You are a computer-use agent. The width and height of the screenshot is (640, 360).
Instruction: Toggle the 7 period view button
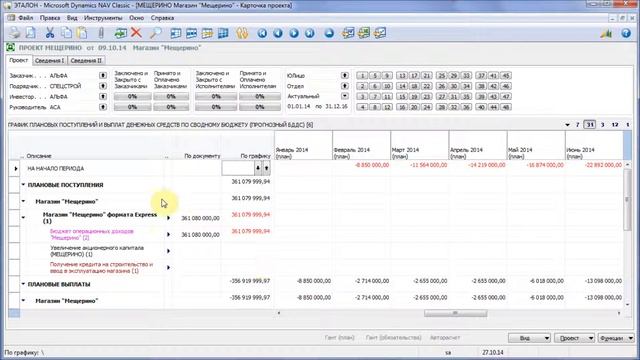578,124
